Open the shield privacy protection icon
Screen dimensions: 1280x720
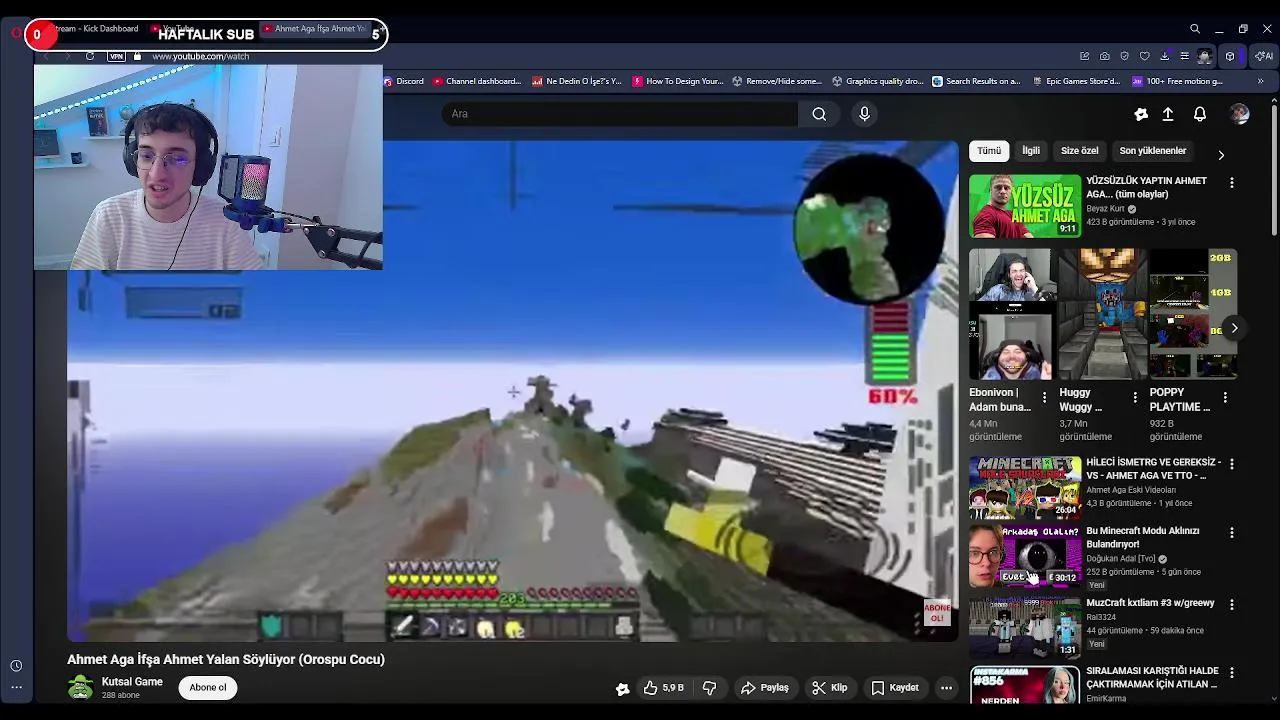click(x=1125, y=56)
